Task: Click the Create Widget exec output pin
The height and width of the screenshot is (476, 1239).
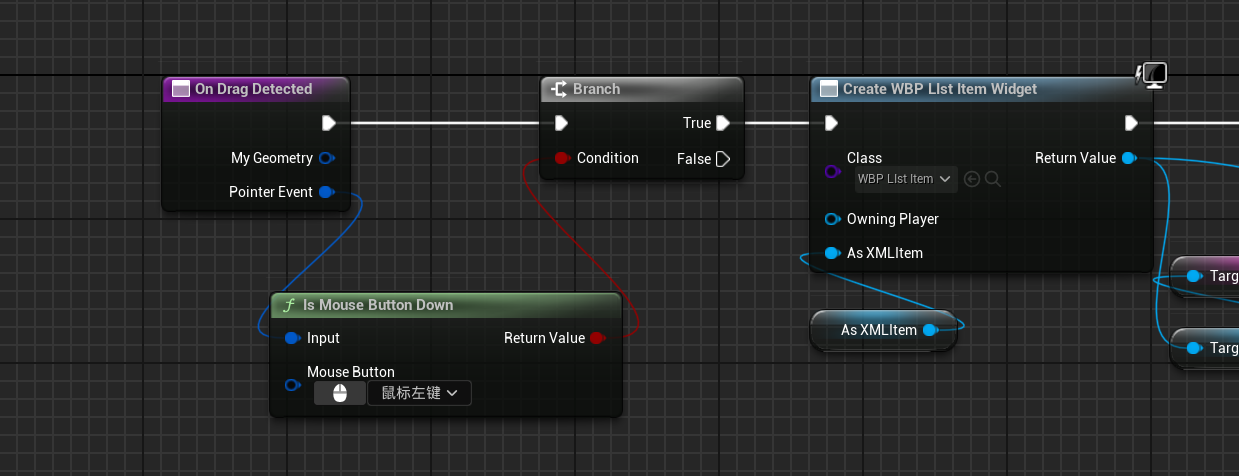Action: coord(1131,123)
